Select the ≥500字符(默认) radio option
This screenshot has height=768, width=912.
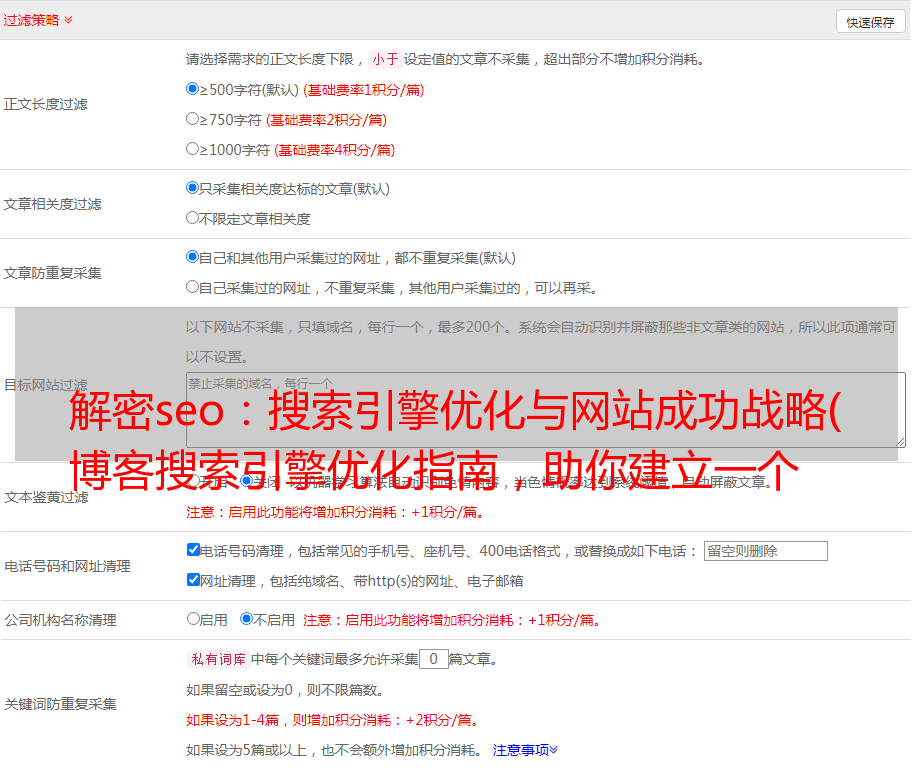tap(193, 89)
